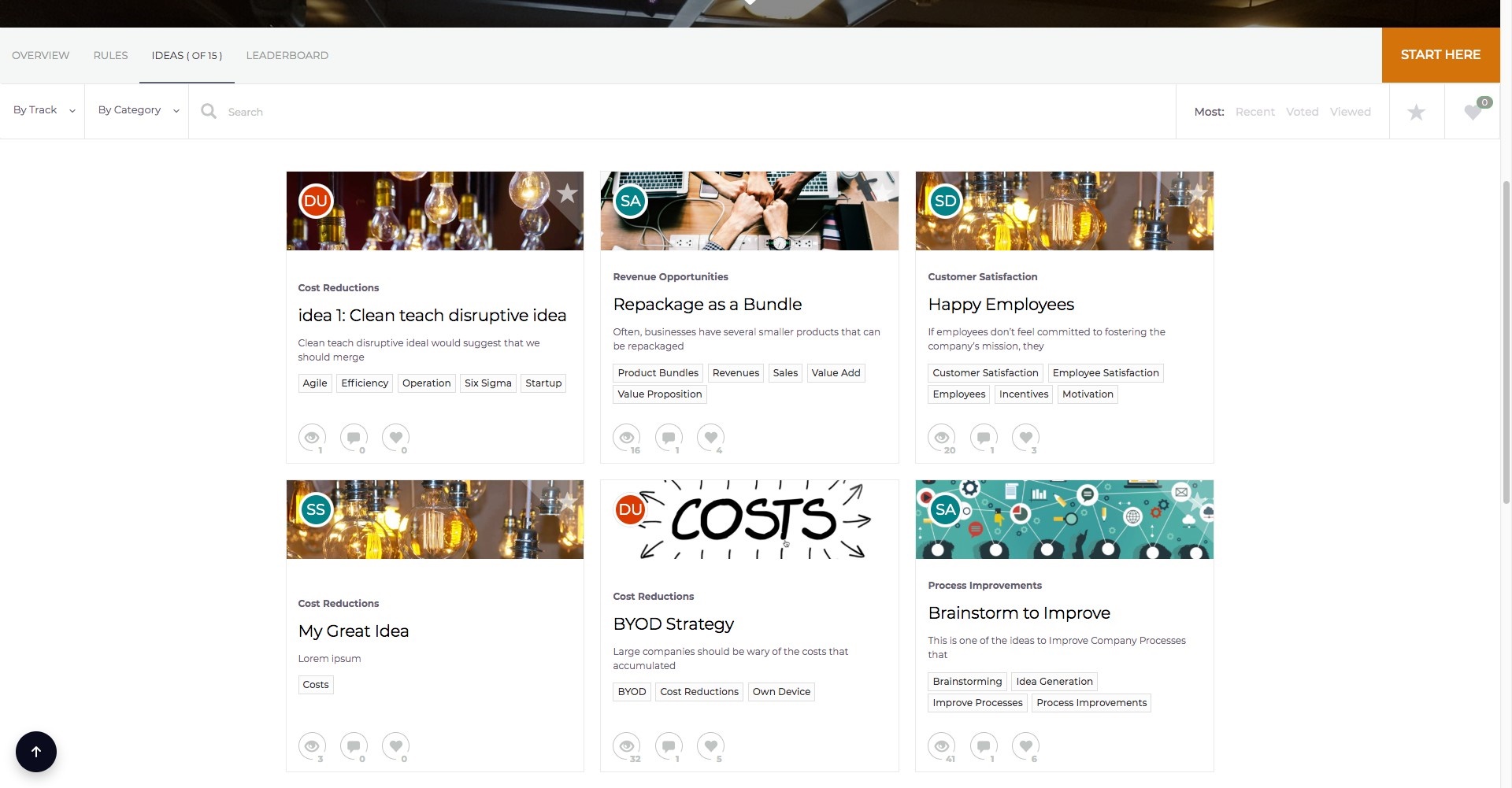Open 'Happy Employees' idea title
This screenshot has height=788, width=1512.
pos(1001,305)
